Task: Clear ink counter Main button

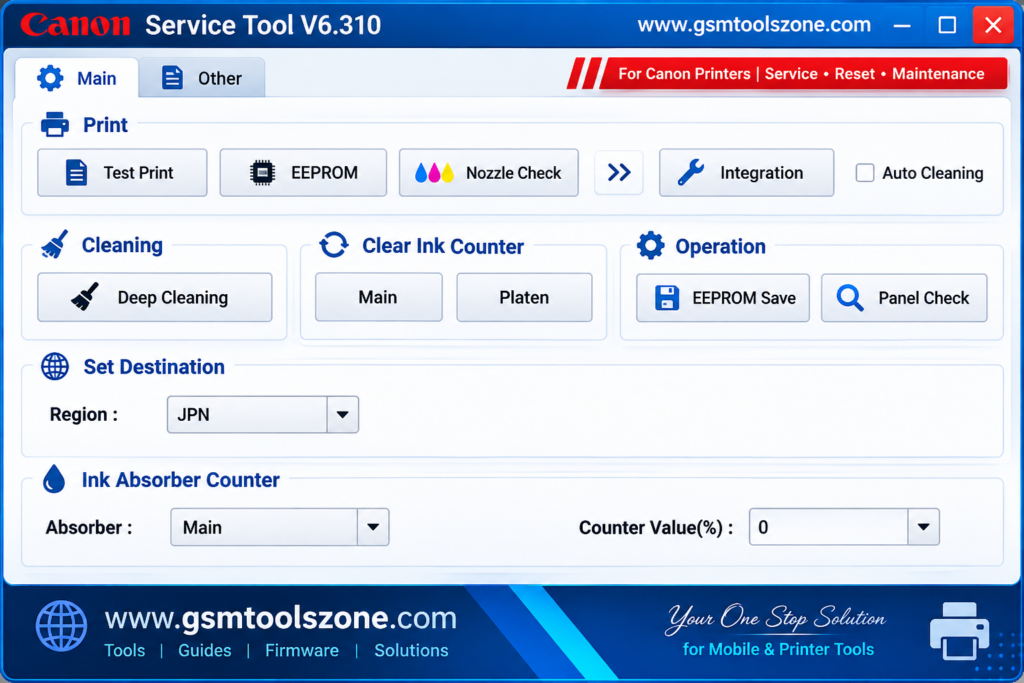Action: [x=379, y=298]
